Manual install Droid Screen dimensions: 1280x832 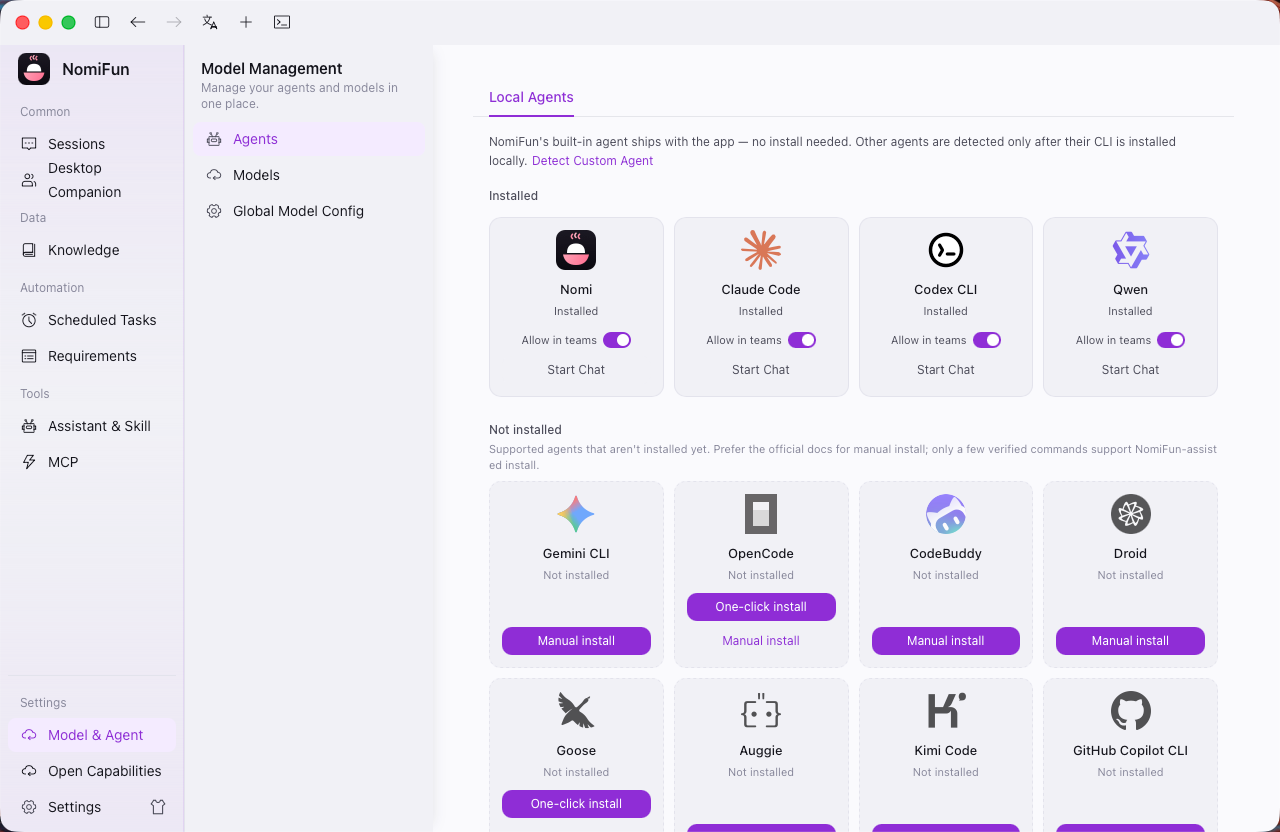[1130, 641]
